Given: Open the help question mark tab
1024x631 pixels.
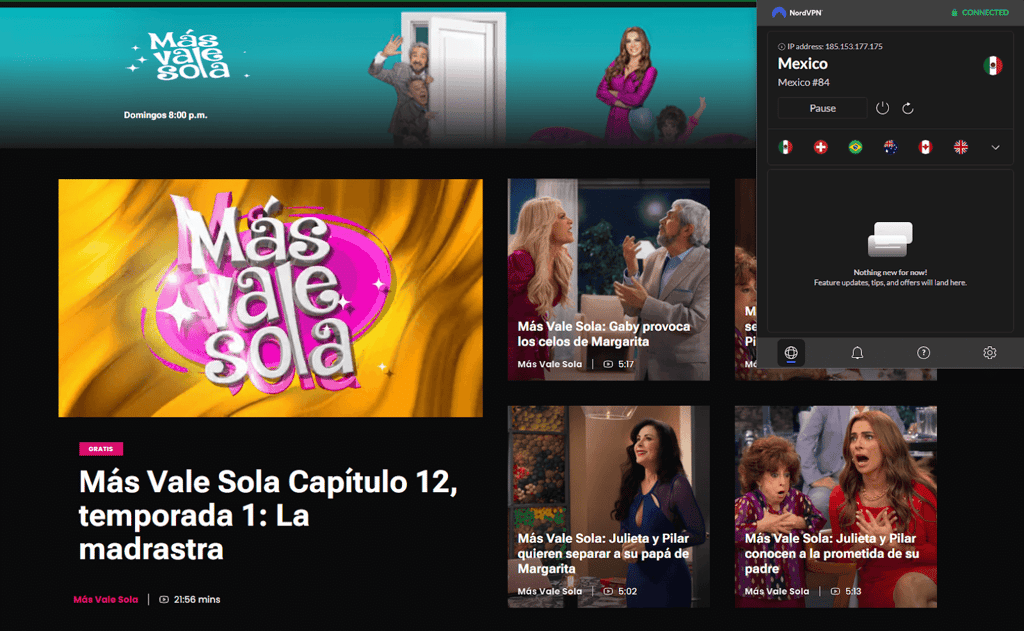Looking at the screenshot, I should [923, 353].
